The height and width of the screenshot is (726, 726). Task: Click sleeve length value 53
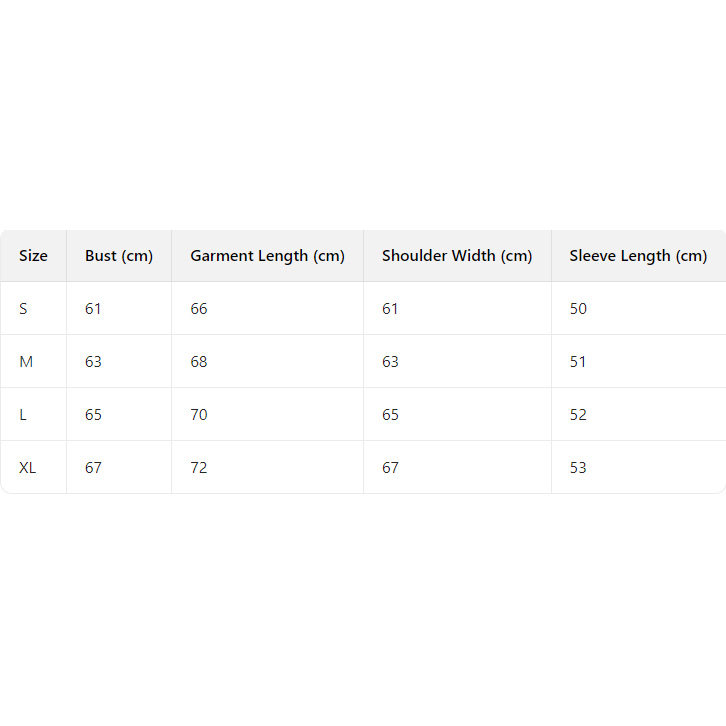pos(578,468)
